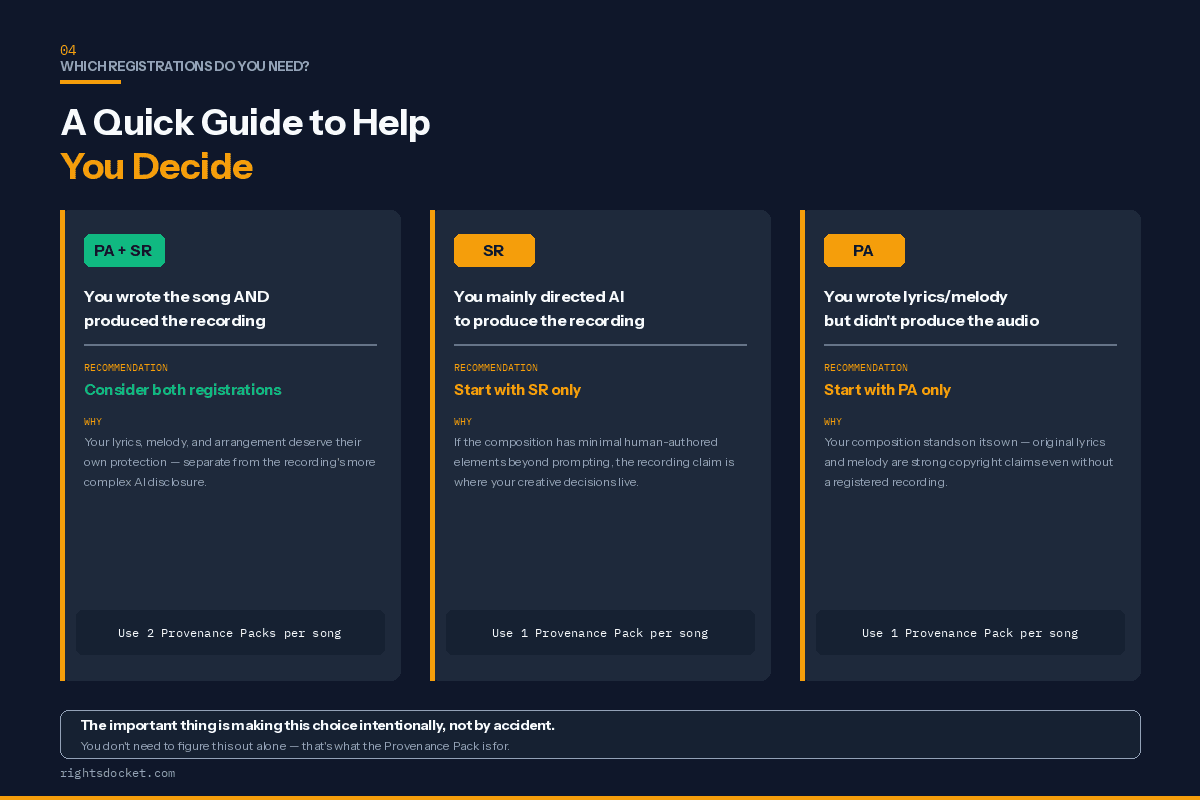Open the rightsdocket.com link

(118, 773)
